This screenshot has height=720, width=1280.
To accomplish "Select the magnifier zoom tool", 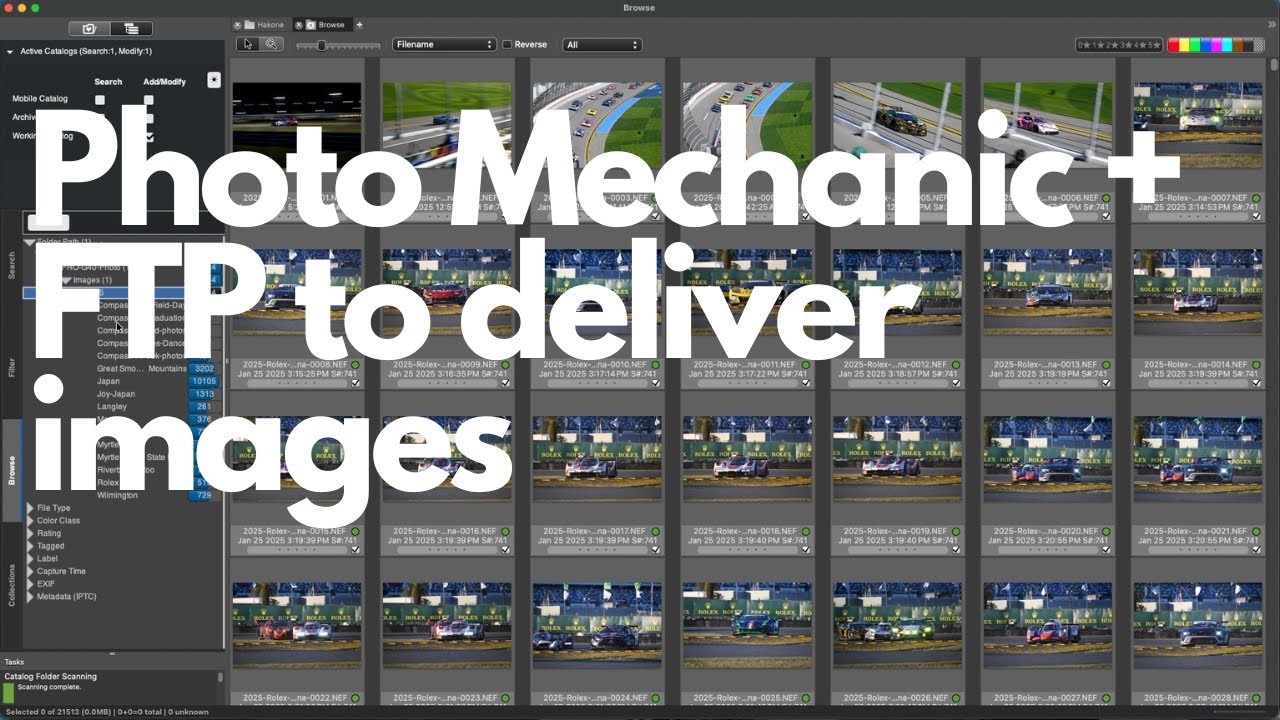I will 271,44.
